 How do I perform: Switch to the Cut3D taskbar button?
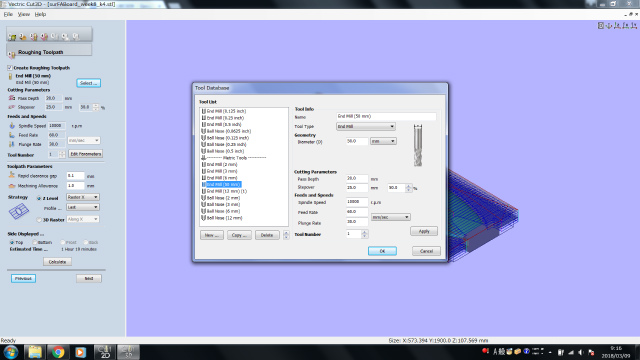pyautogui.click(x=128, y=352)
